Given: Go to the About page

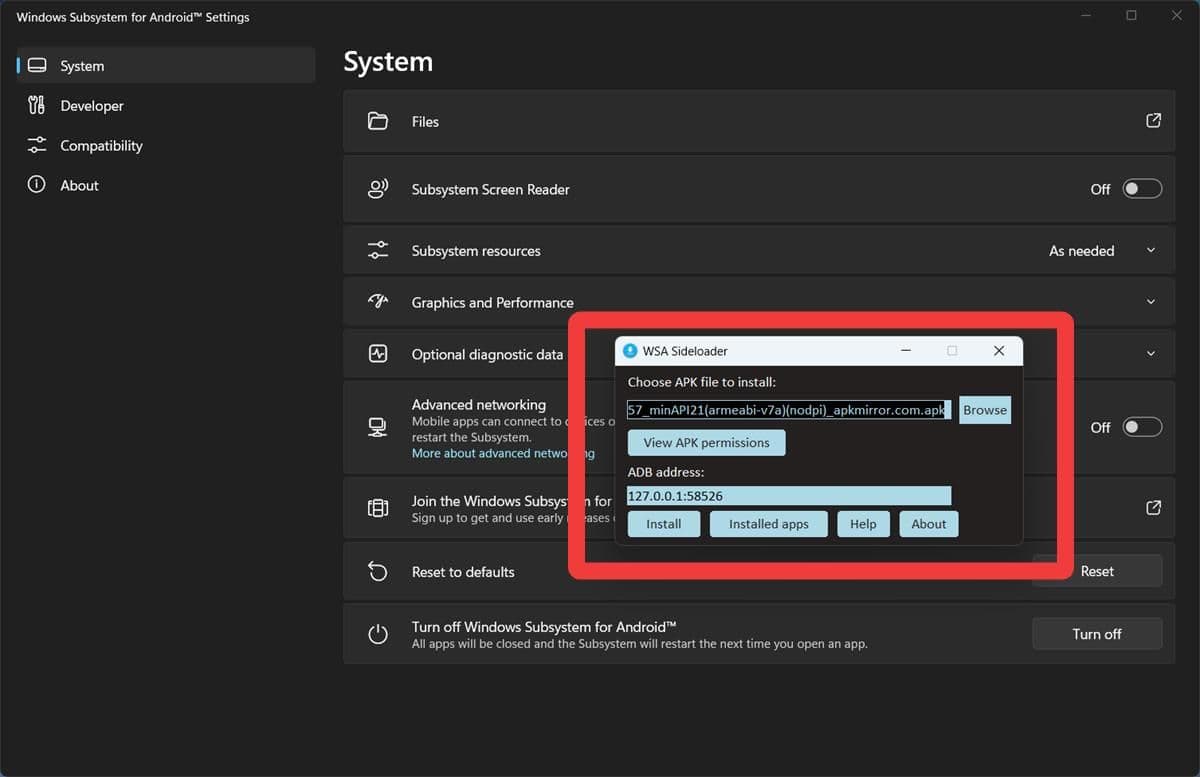Looking at the screenshot, I should click(79, 186).
